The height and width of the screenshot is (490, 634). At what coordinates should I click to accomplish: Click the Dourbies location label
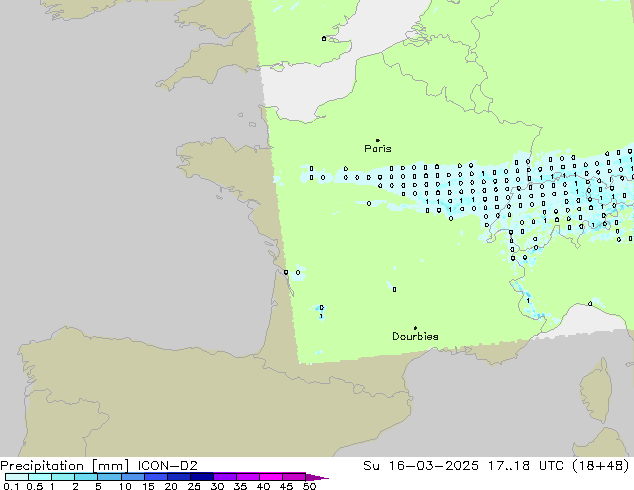point(415,336)
